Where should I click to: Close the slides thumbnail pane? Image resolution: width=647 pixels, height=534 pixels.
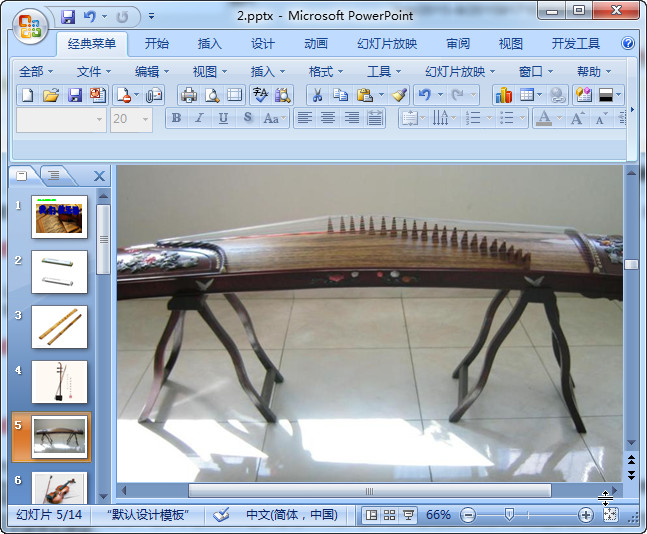point(99,176)
